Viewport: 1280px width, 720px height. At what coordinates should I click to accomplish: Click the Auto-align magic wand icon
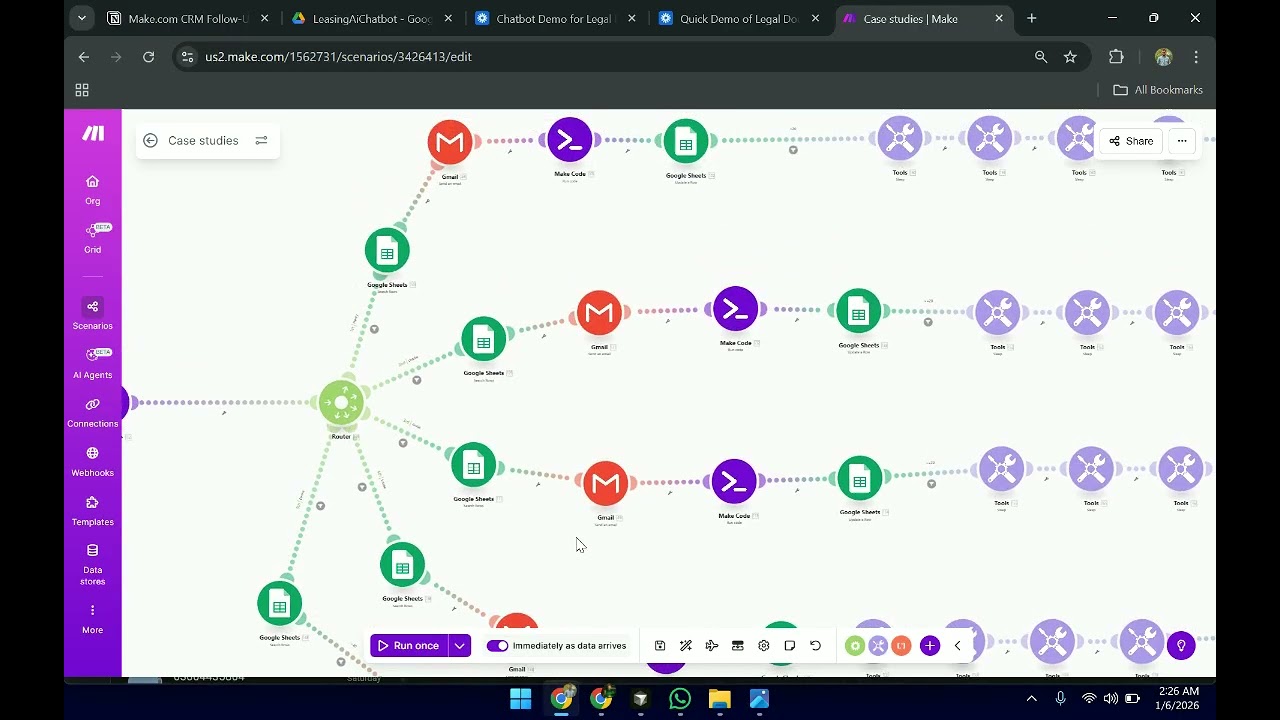(x=686, y=646)
